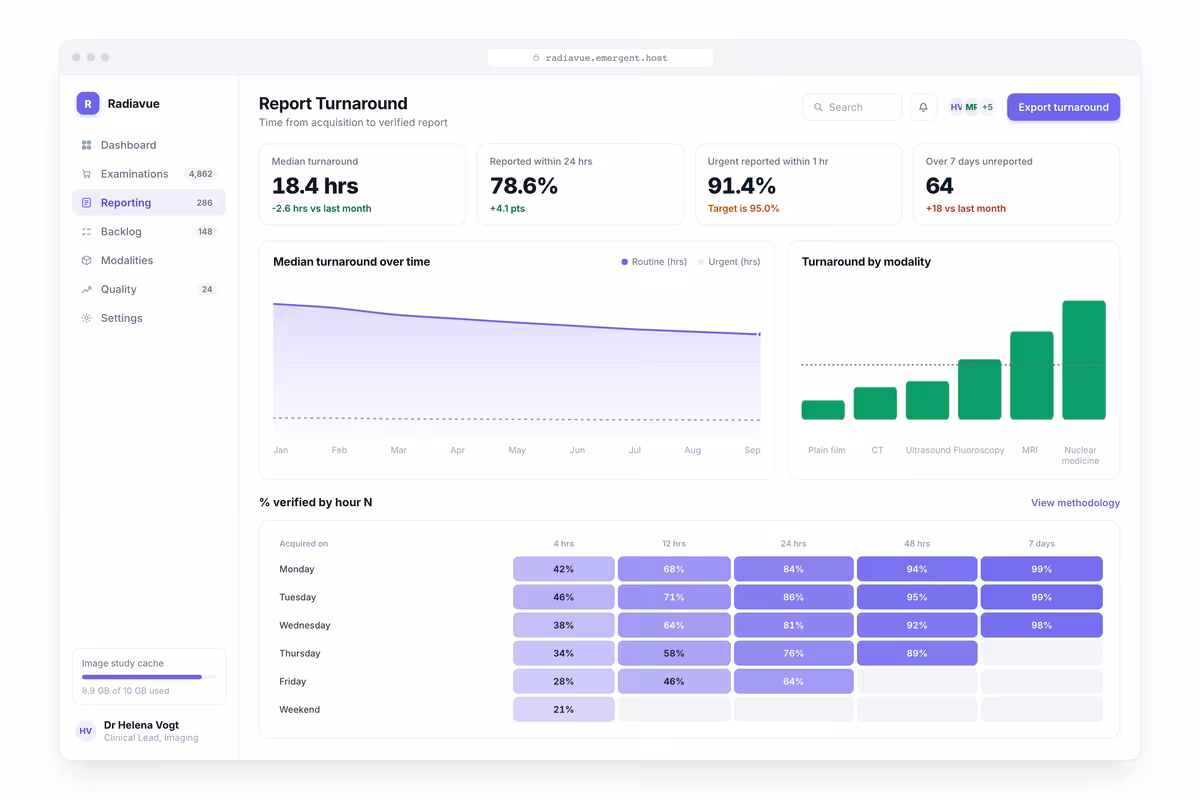
Task: Click the Fluoroscopy bar
Action: [979, 389]
